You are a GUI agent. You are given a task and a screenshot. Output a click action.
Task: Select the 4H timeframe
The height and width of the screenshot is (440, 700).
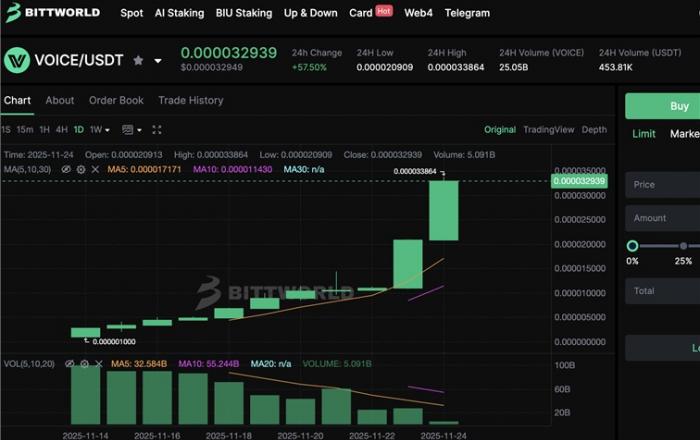(x=61, y=130)
